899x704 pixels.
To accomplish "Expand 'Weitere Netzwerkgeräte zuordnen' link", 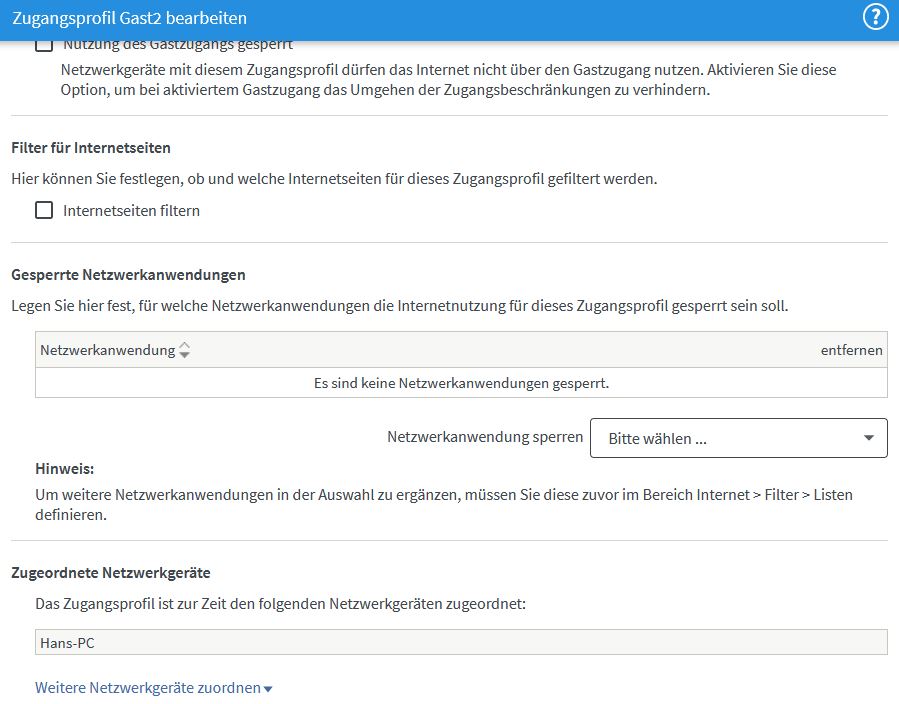I will (154, 687).
